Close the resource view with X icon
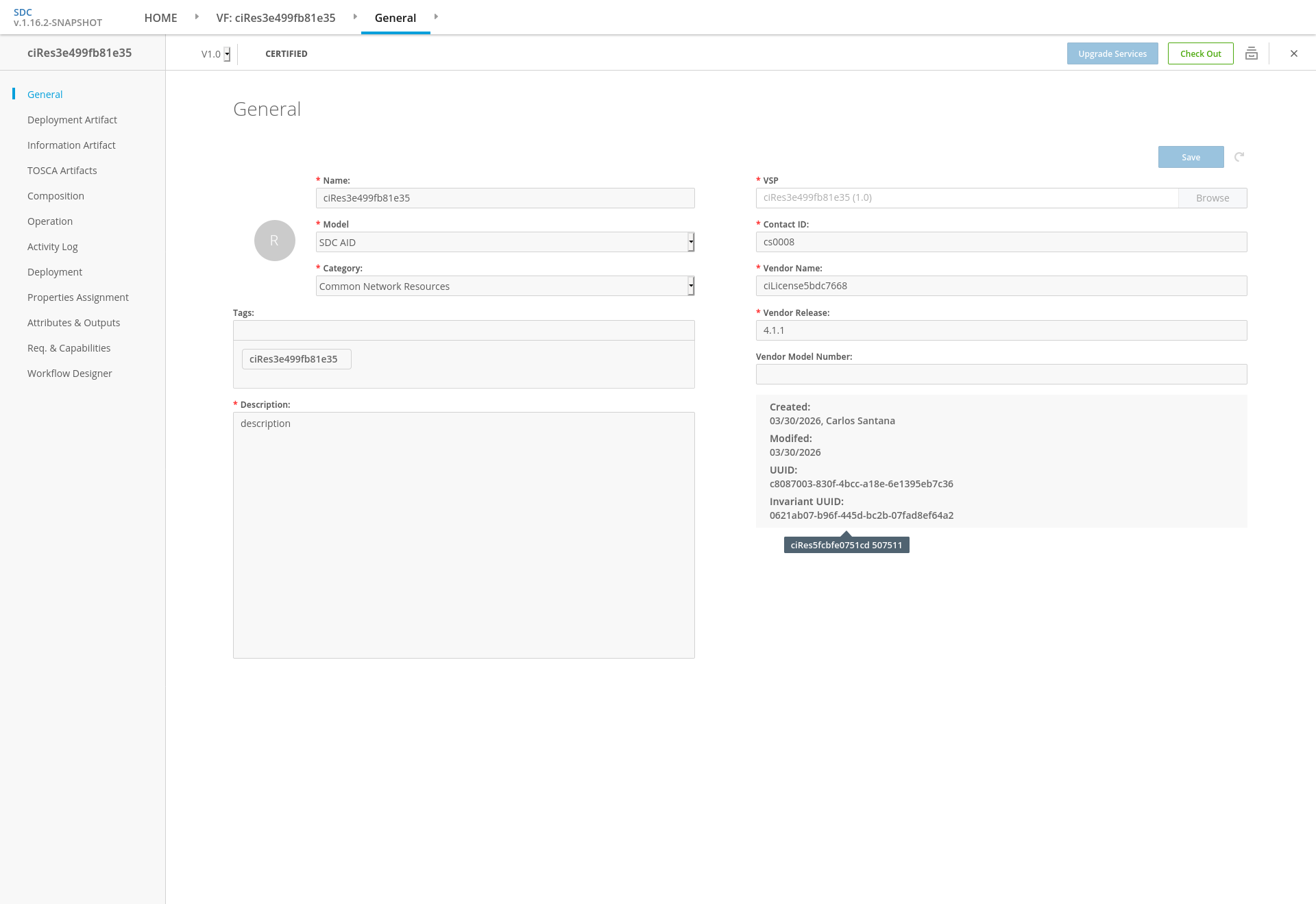This screenshot has width=1316, height=904. (1293, 53)
